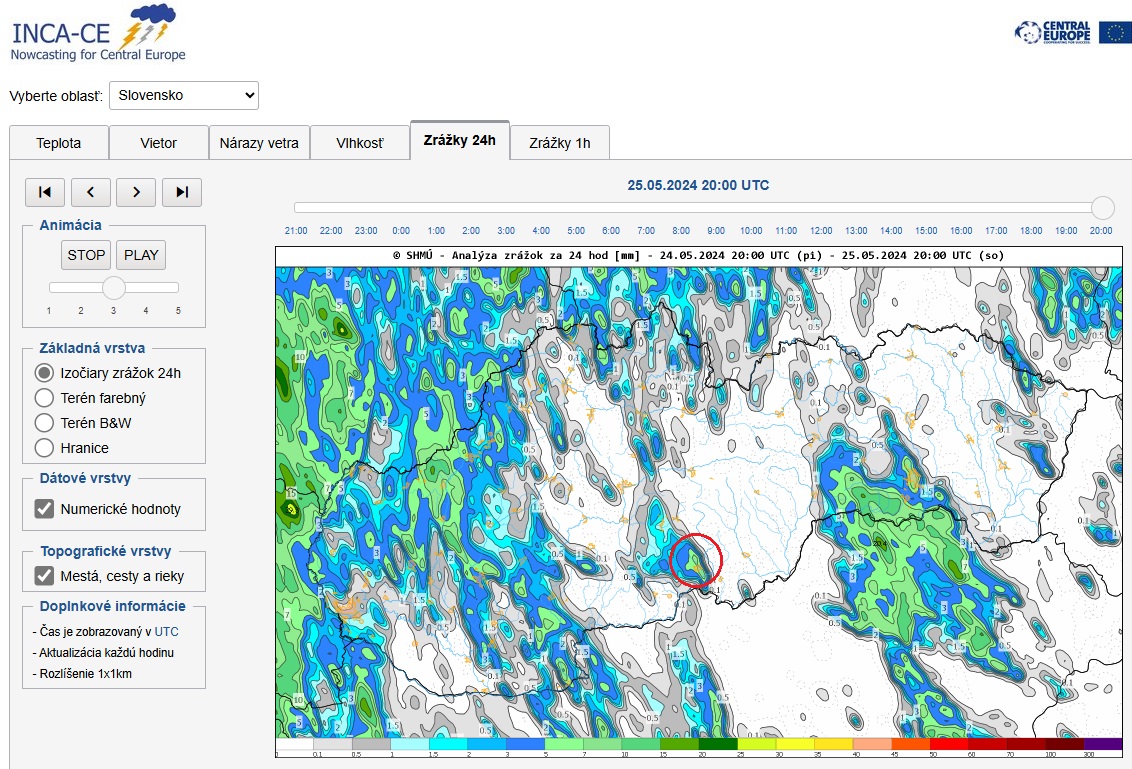Step forward one frame
Viewport: 1132px width, 769px height.
pos(136,192)
